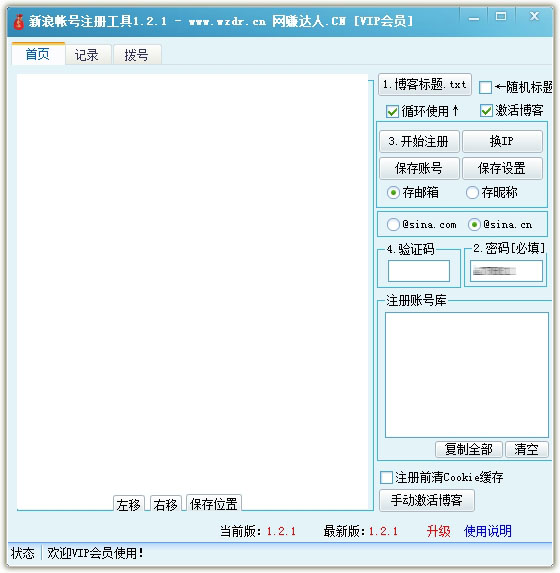
Task: Open the 拨号 tab
Action: [137, 55]
